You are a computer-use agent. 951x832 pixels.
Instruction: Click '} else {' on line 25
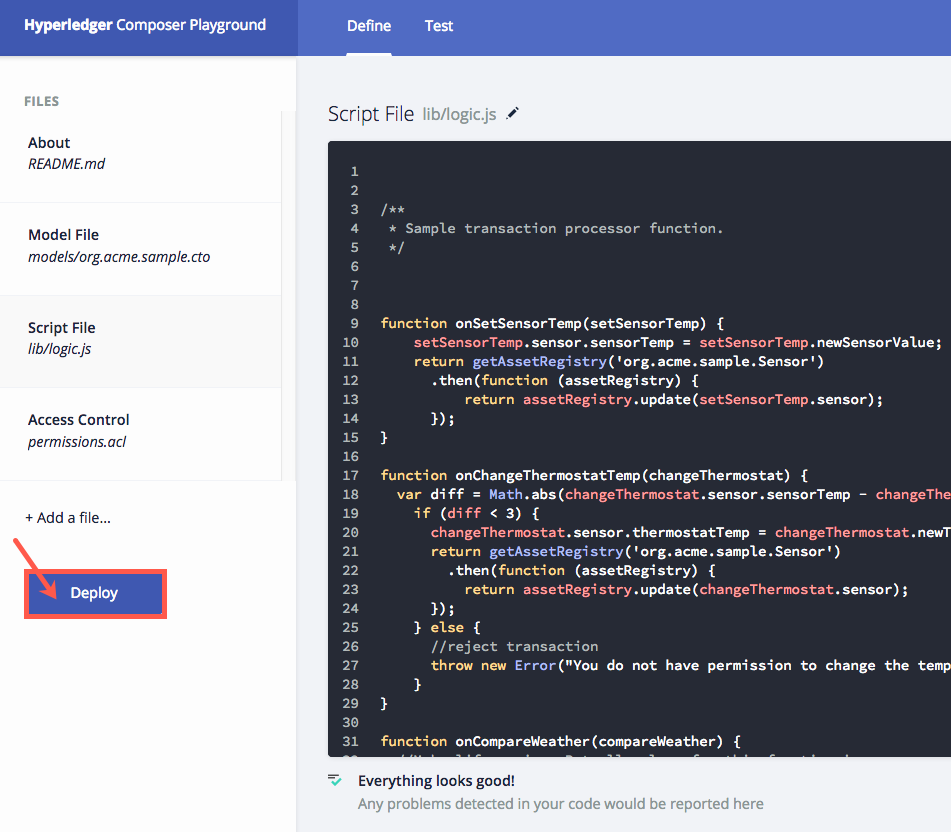tap(447, 628)
